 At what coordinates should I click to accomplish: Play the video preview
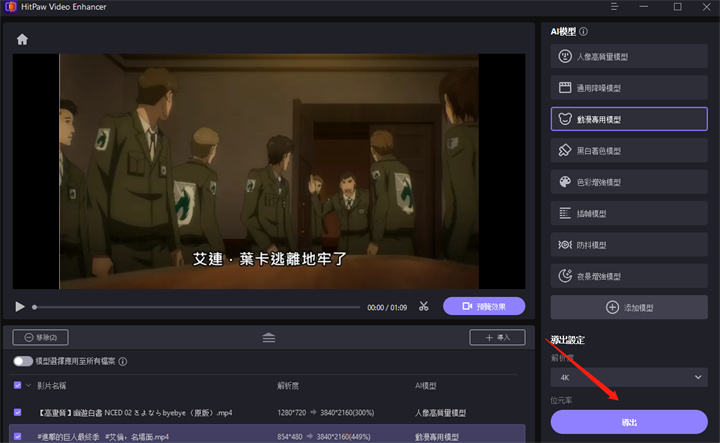(x=20, y=307)
